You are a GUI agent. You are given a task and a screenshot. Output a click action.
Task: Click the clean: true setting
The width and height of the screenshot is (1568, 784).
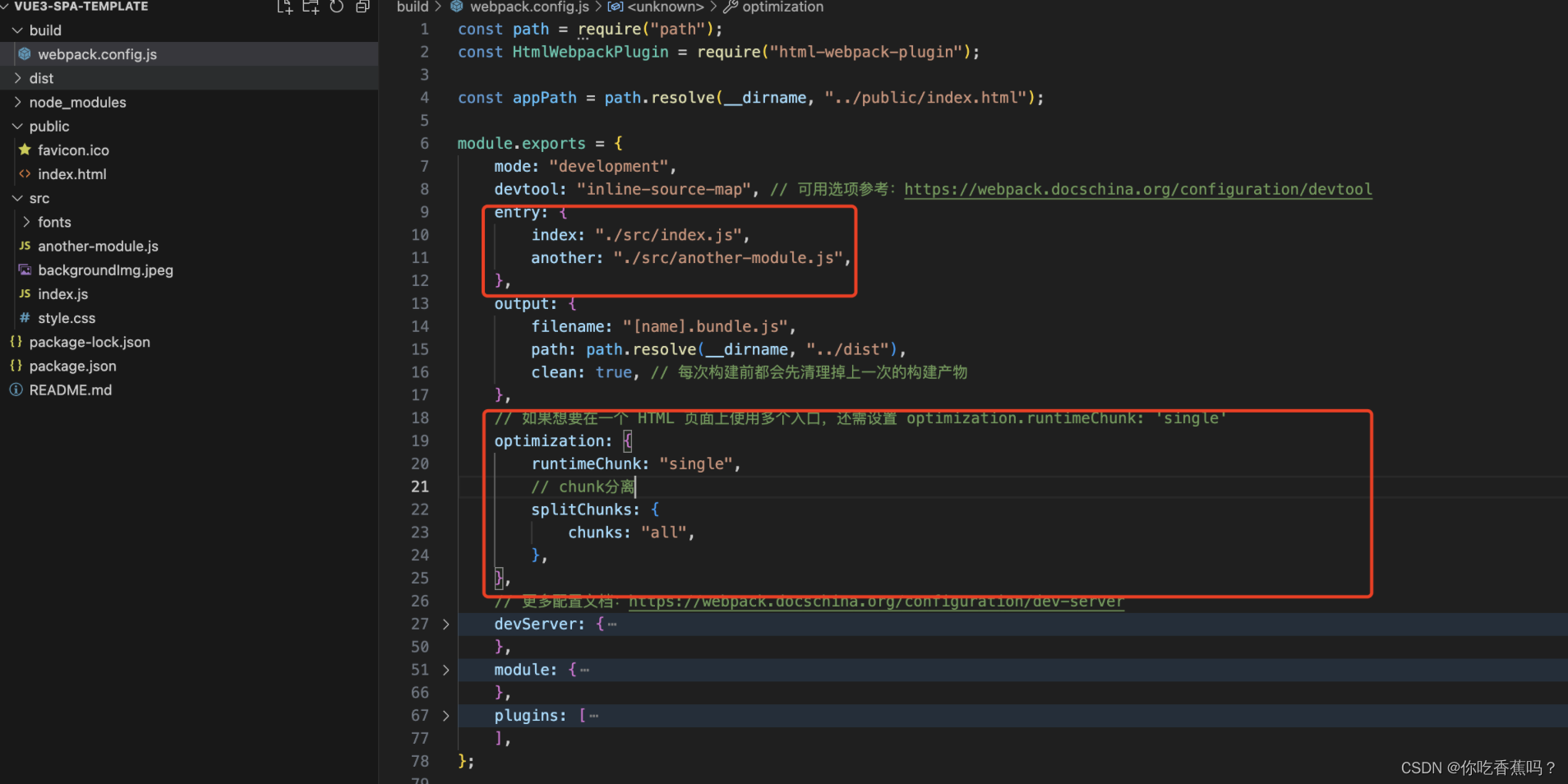pos(582,372)
